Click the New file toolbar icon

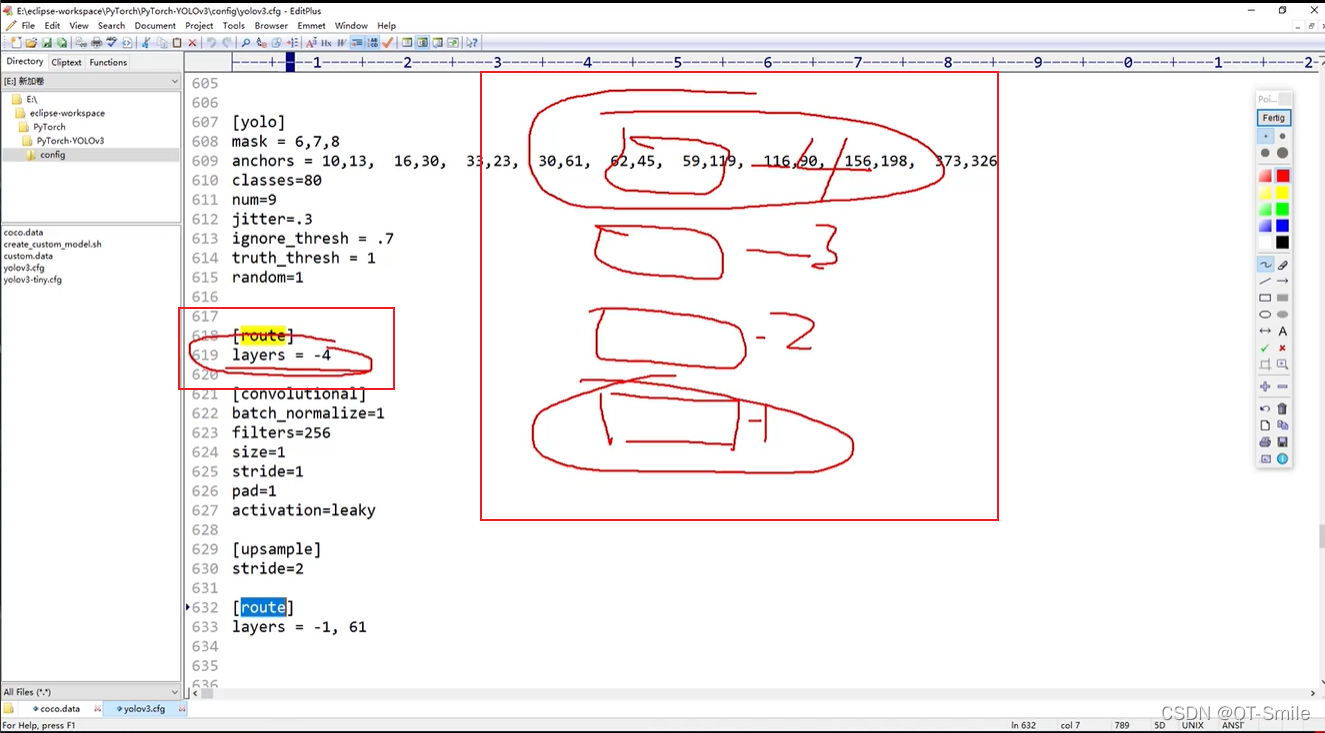tap(15, 43)
